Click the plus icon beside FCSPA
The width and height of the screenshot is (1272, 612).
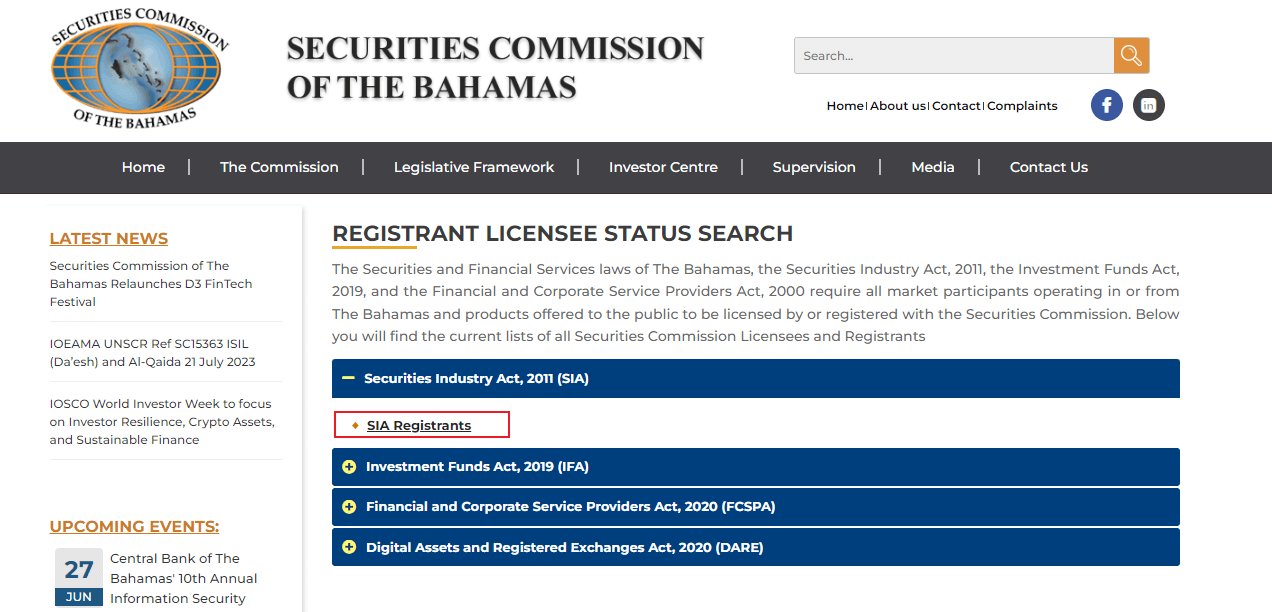349,507
